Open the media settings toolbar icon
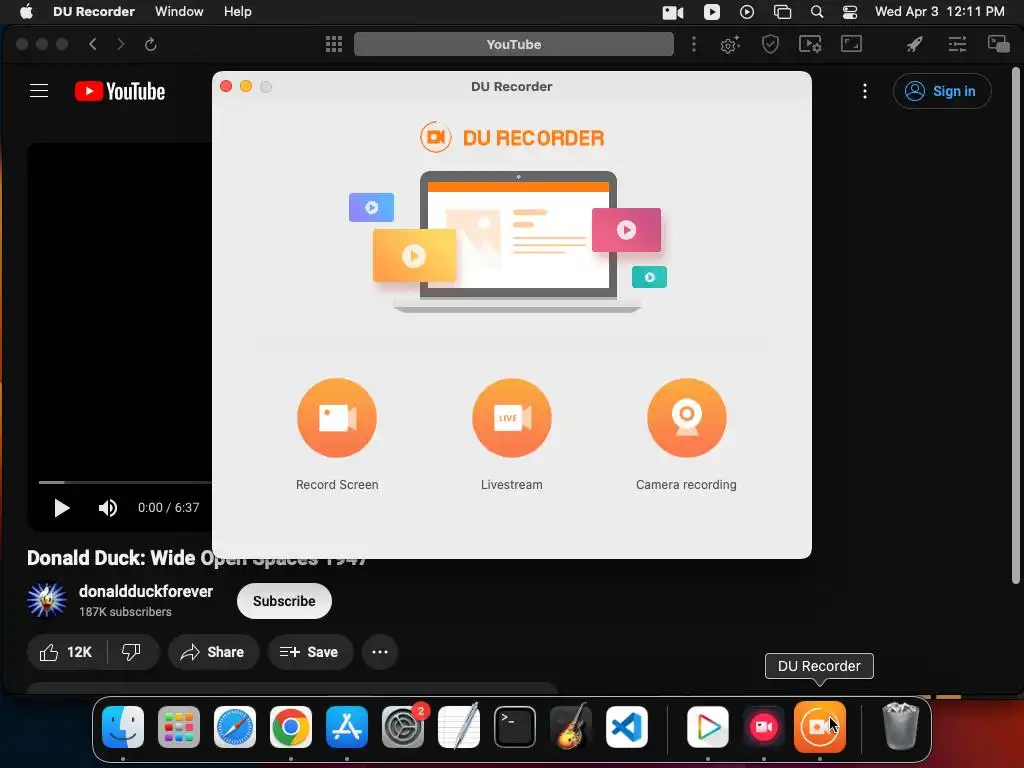Screen dimensions: 1024x768 pos(810,44)
